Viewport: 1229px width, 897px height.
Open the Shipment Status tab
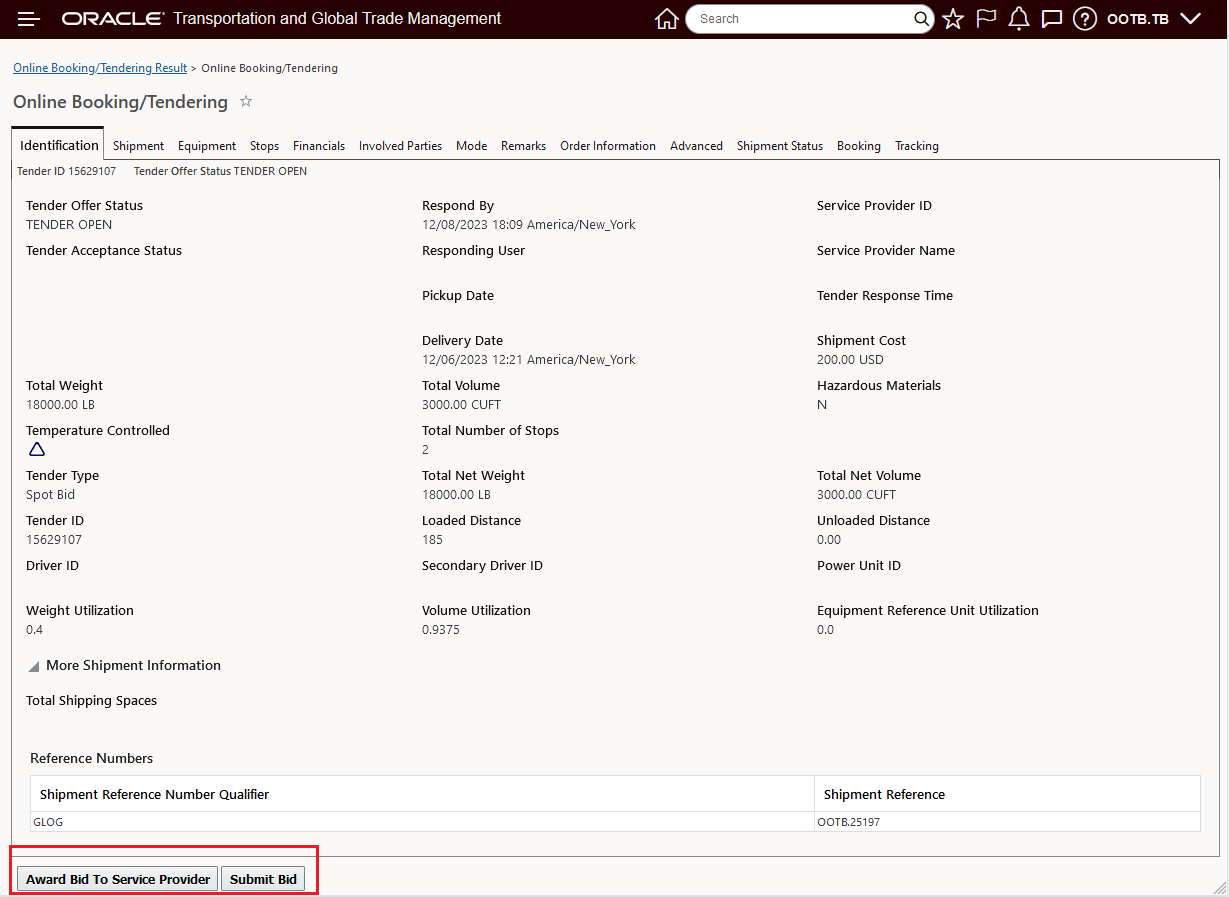click(x=780, y=146)
